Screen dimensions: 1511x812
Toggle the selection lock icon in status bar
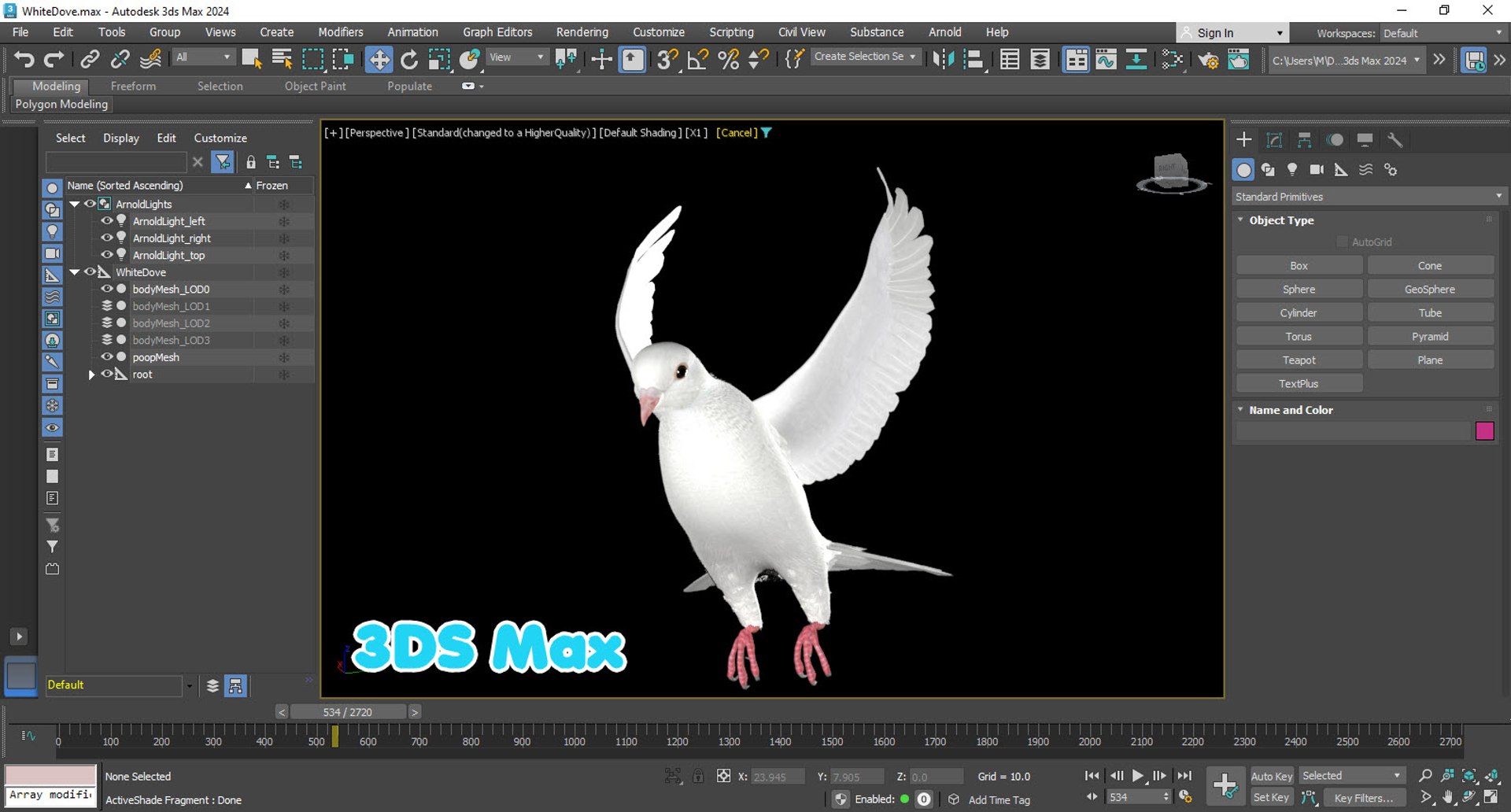[698, 777]
